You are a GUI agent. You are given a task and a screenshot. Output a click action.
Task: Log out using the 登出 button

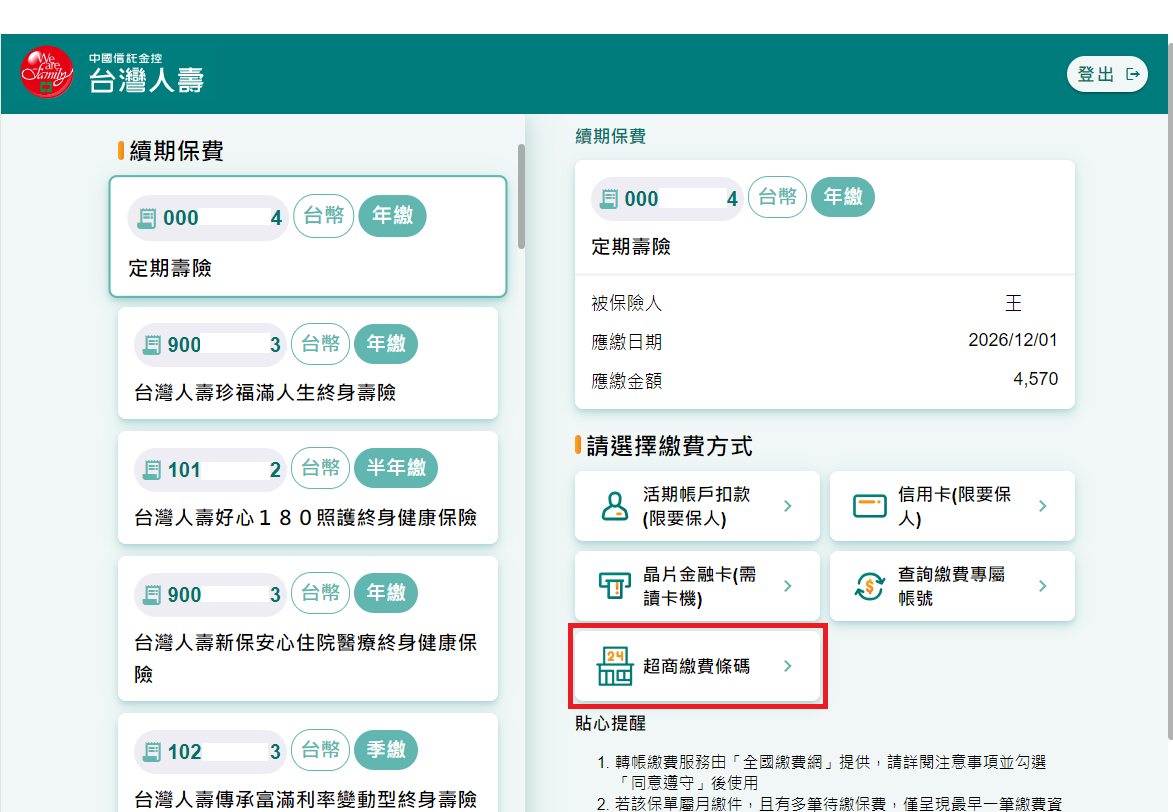click(x=1107, y=74)
